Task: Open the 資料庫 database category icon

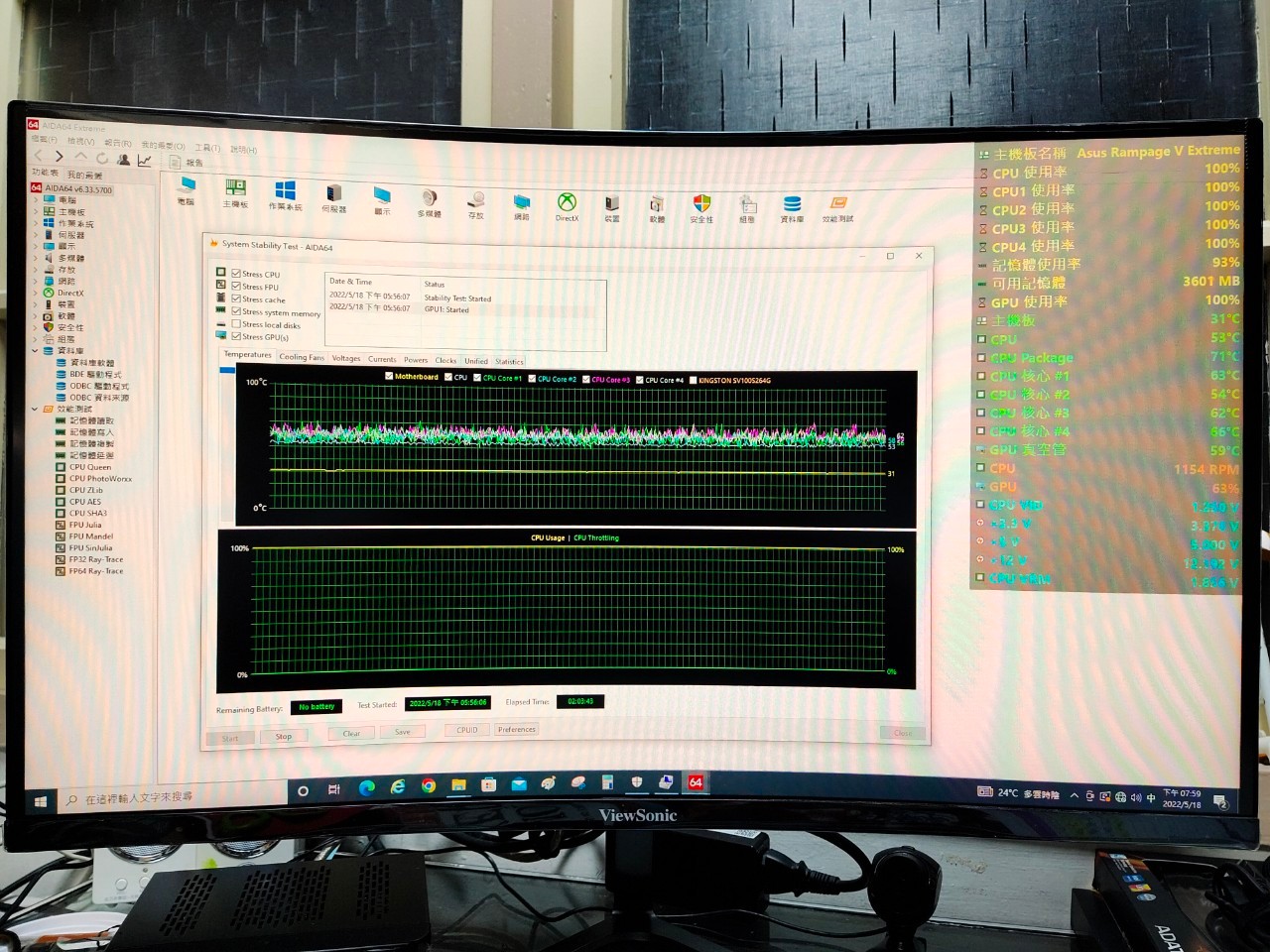Action: pyautogui.click(x=792, y=207)
